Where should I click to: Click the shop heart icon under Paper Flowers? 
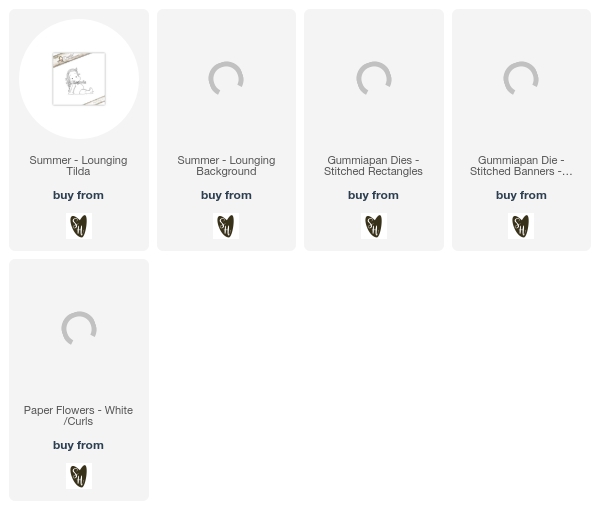[x=79, y=476]
